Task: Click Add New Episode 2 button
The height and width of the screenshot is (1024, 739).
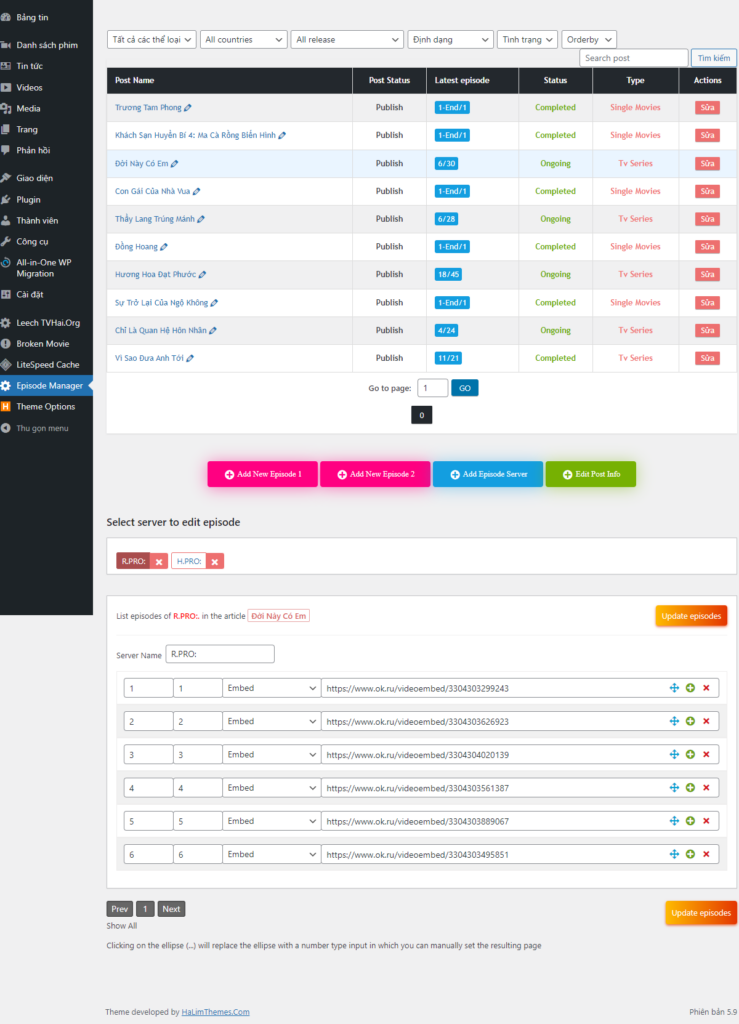Action: pos(375,475)
